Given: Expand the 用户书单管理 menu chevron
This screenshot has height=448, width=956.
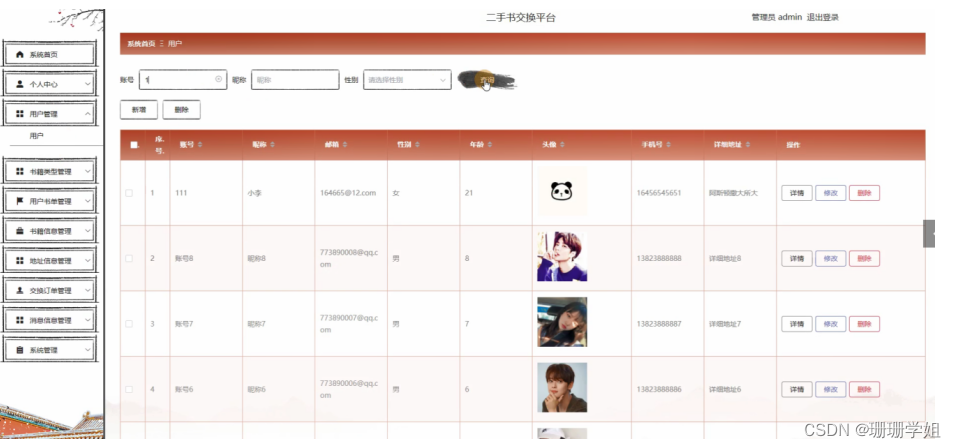Looking at the screenshot, I should click(88, 201).
